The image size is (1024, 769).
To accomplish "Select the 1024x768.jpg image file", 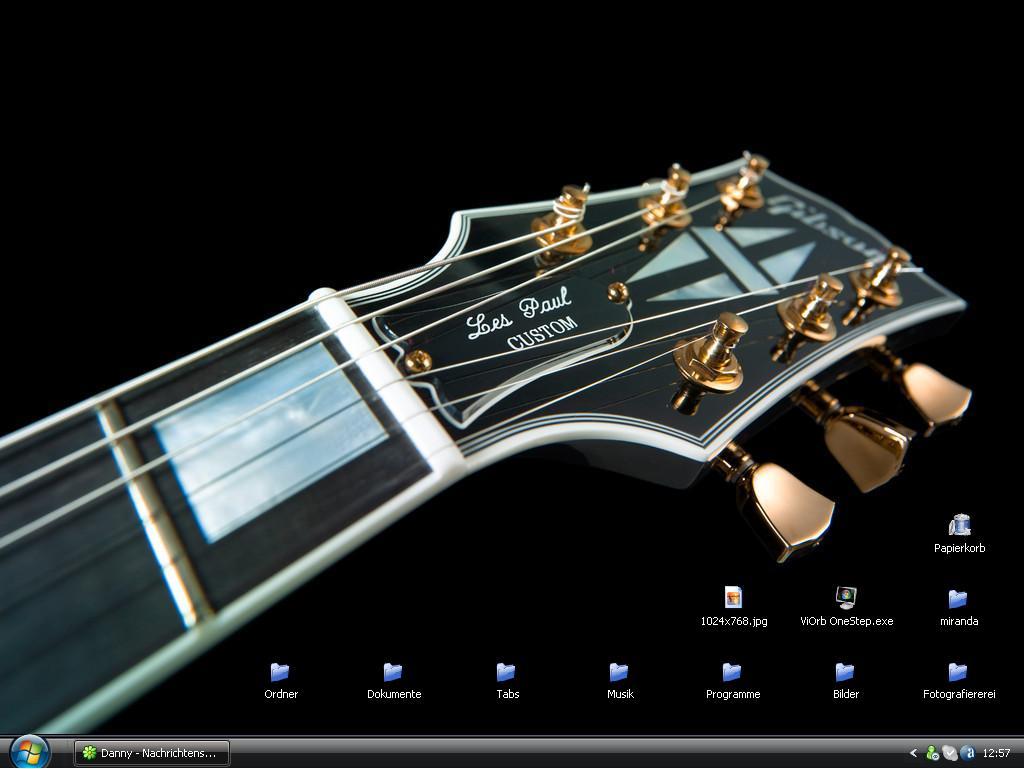I will (x=733, y=597).
